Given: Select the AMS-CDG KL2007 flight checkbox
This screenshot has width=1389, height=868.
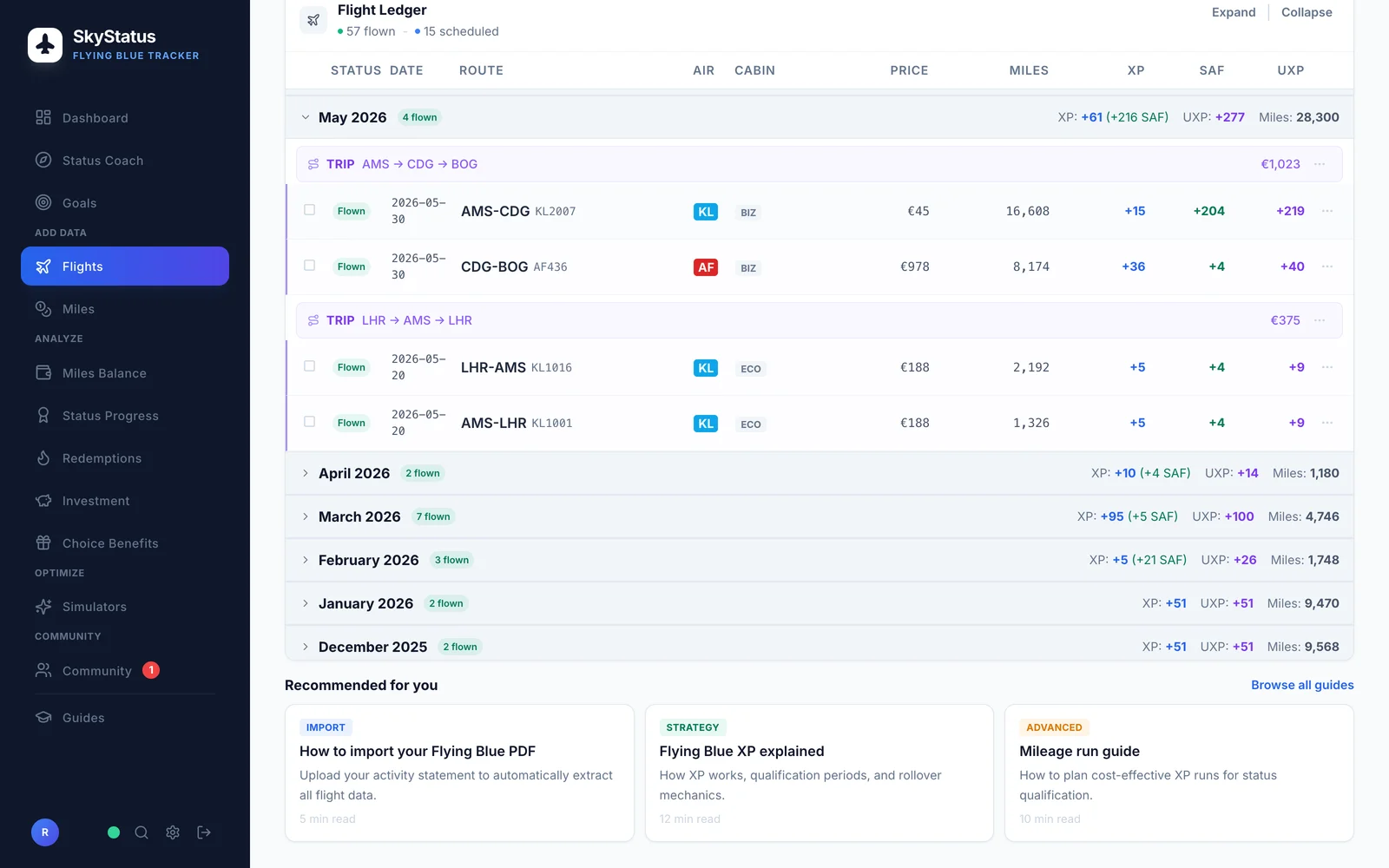Looking at the screenshot, I should (x=309, y=210).
